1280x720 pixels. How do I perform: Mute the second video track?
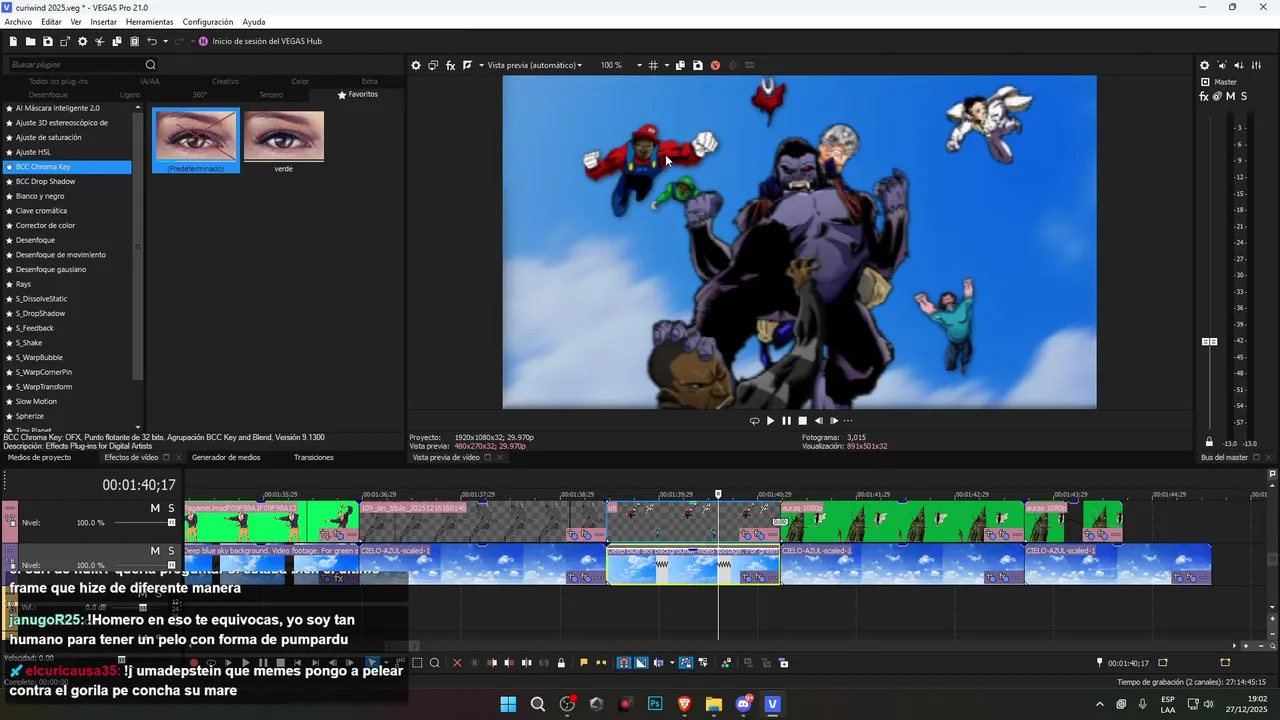(155, 551)
